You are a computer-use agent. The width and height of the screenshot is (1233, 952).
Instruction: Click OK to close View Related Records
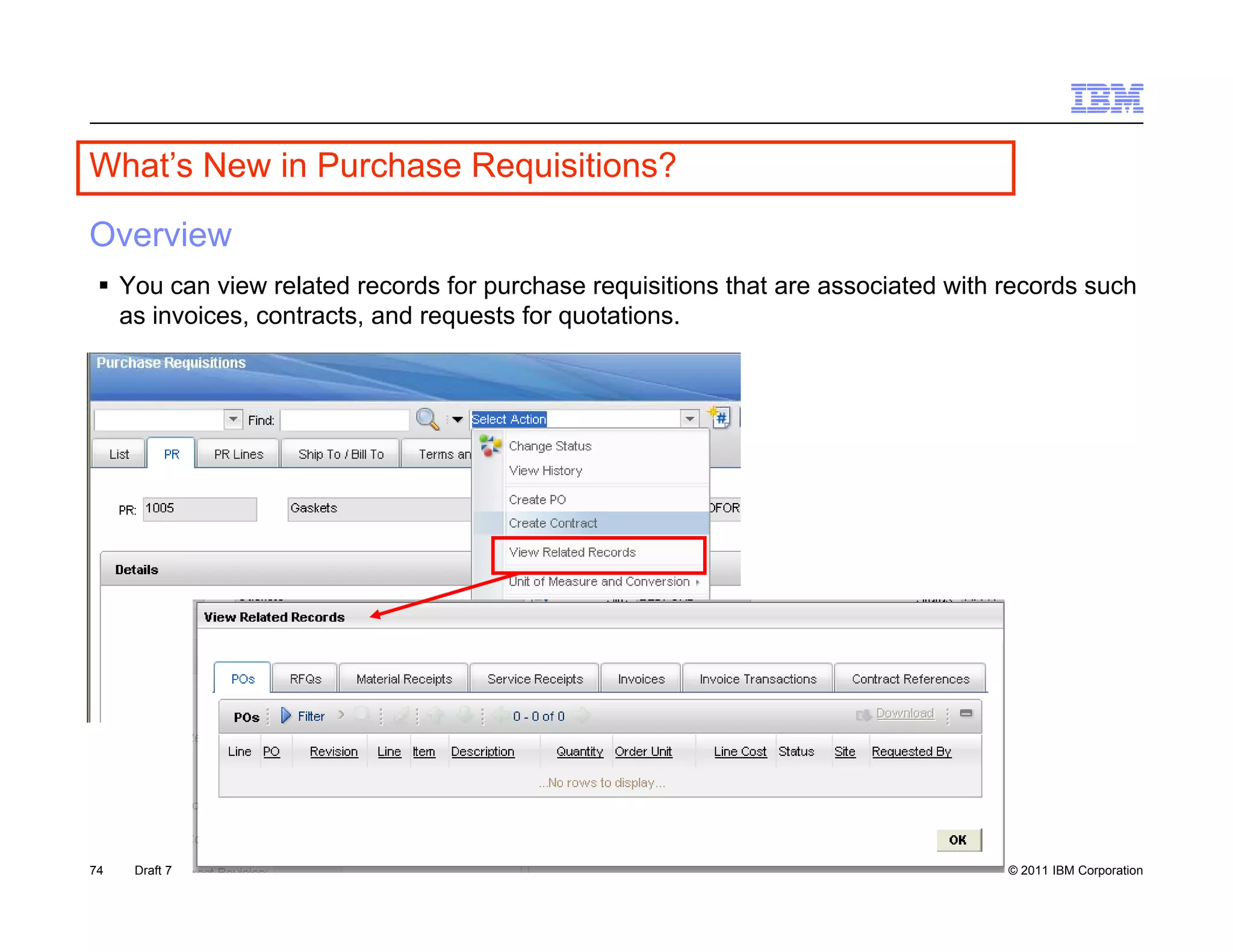click(x=958, y=840)
